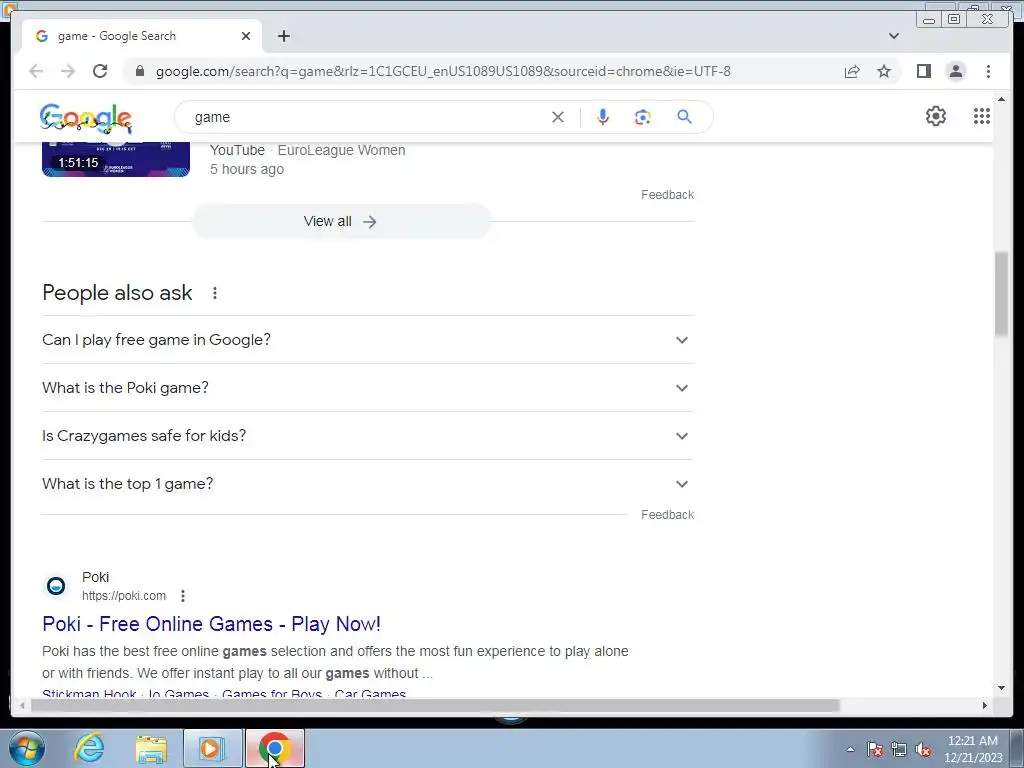Click the Google doodle logo
Screen dimensions: 1024x768
click(86, 118)
